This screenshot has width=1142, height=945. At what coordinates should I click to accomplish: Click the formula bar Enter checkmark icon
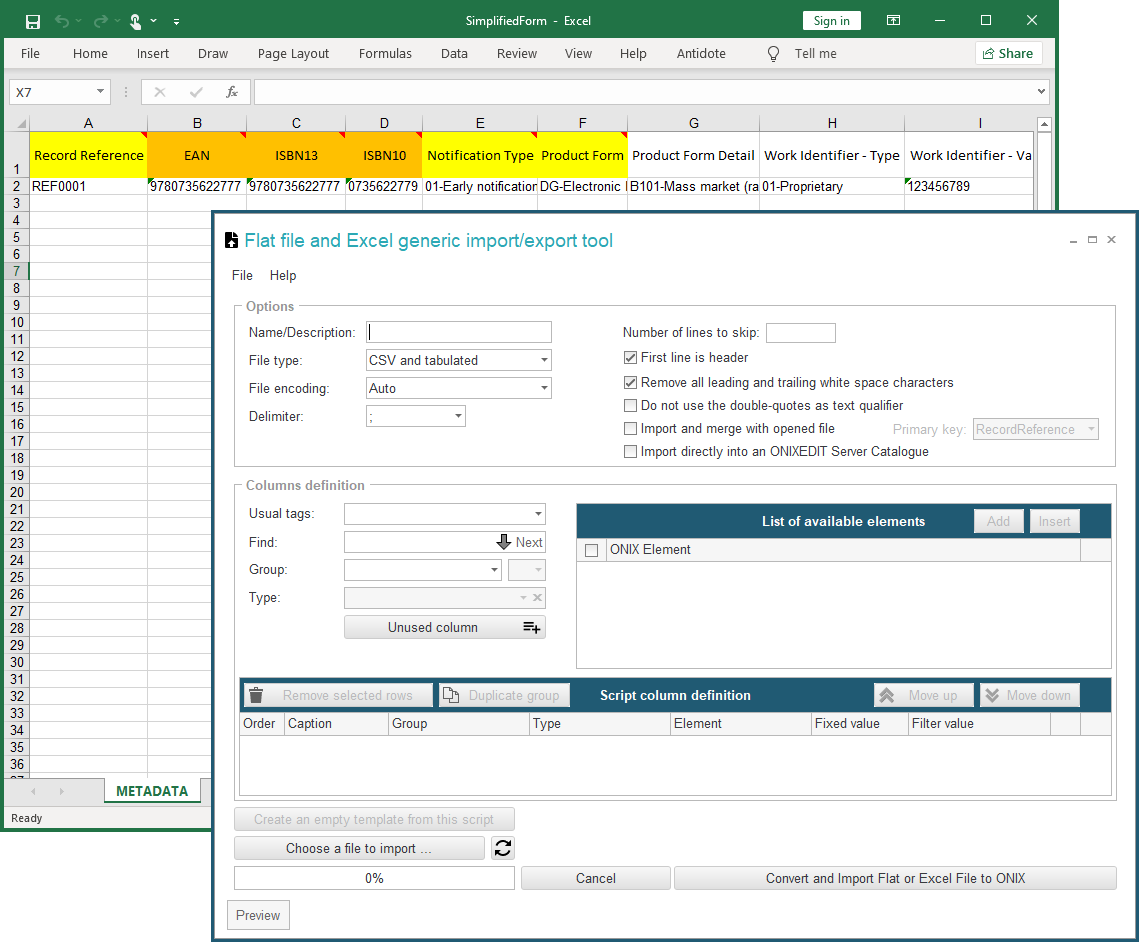point(196,92)
